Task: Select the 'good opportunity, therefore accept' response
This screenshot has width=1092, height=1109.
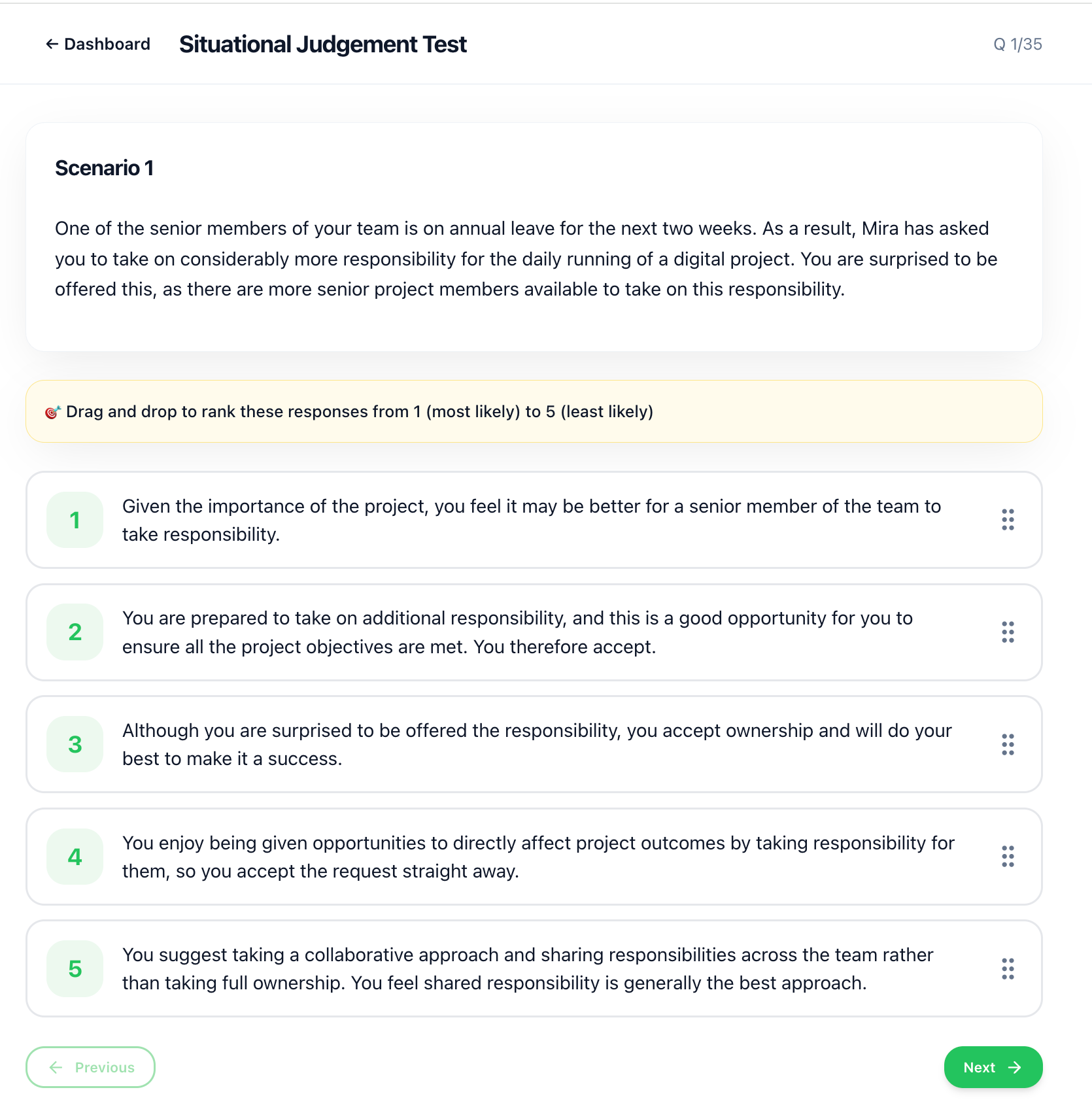Action: point(517,632)
